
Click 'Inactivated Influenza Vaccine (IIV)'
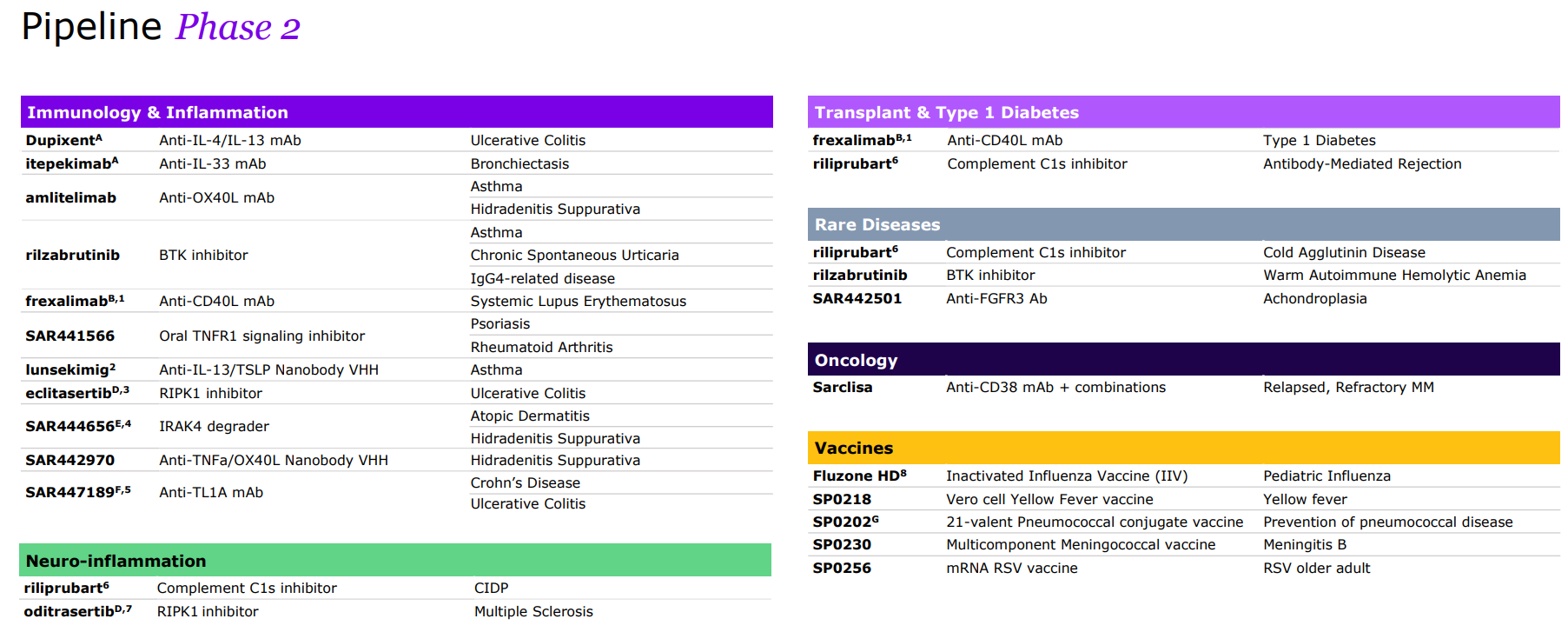click(1067, 476)
